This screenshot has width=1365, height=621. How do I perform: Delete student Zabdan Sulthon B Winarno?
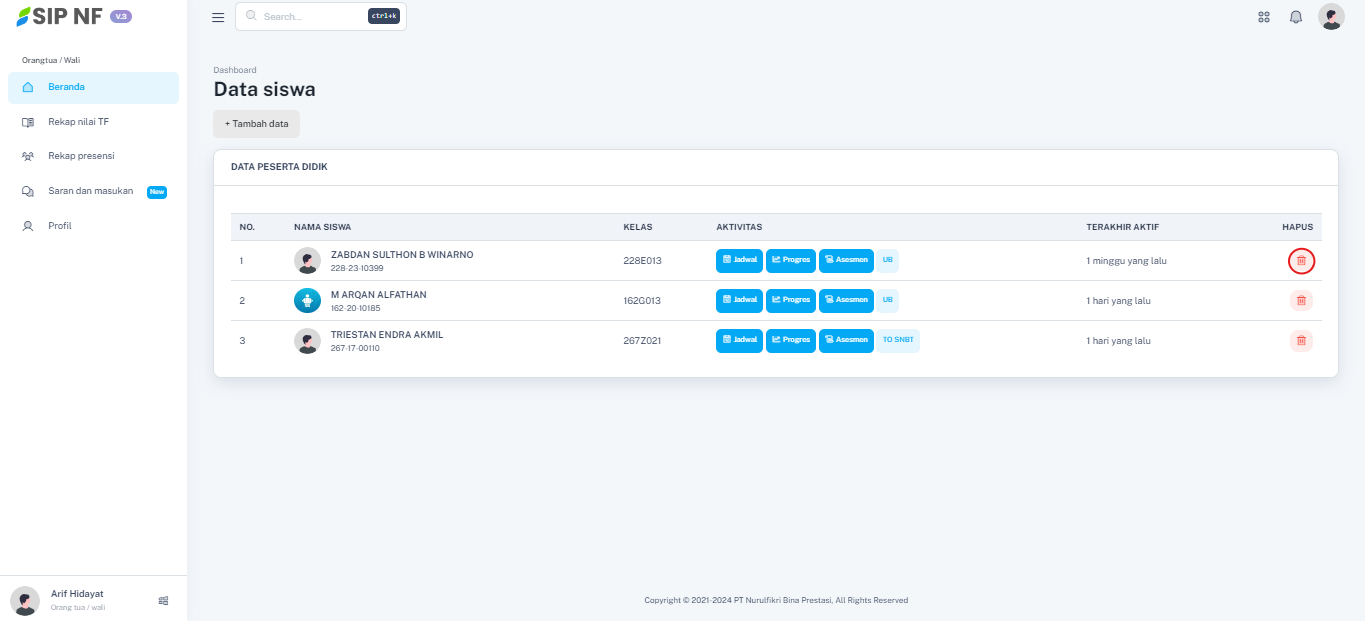point(1301,261)
